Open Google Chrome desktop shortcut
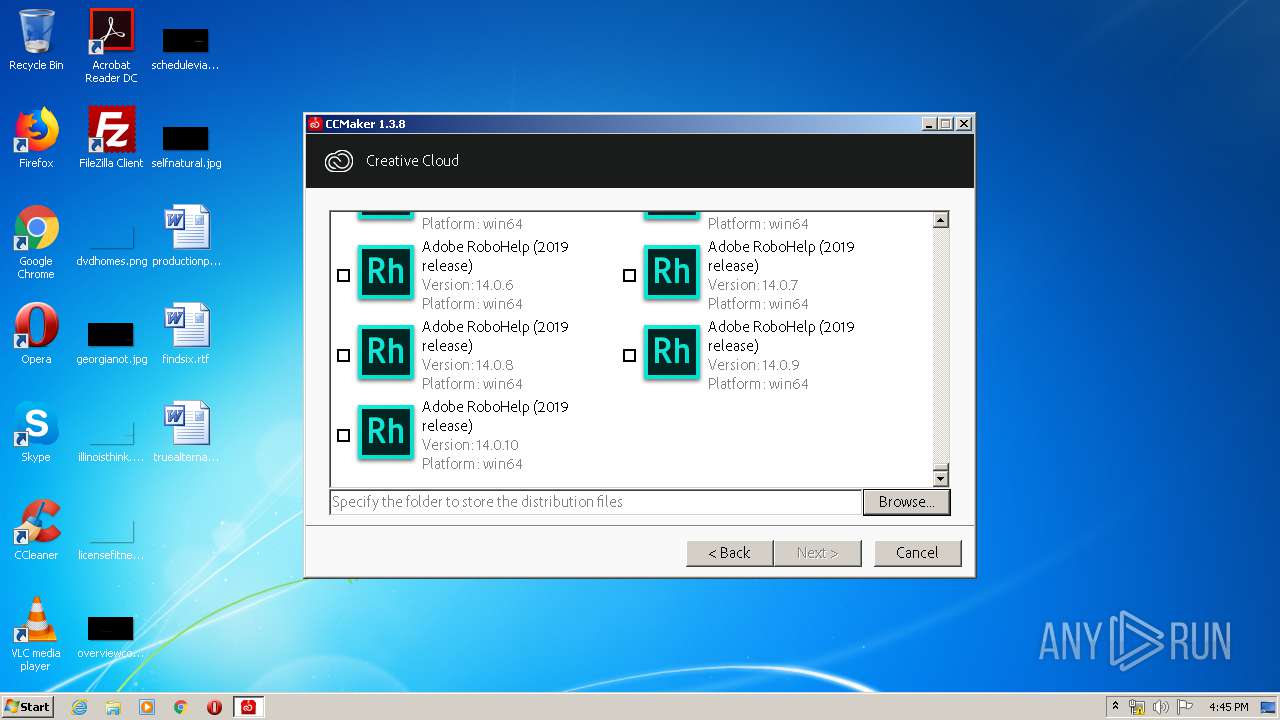 [36, 242]
